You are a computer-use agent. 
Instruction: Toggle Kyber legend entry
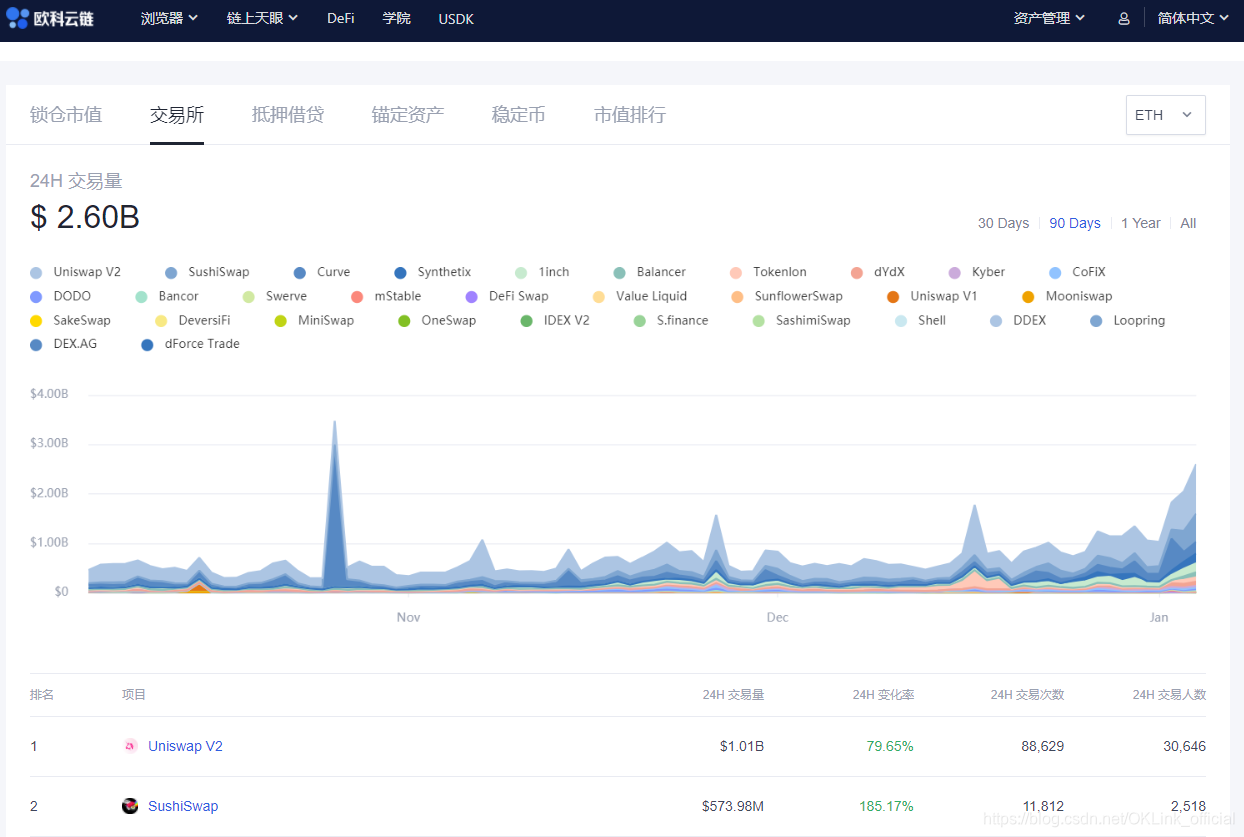[976, 272]
